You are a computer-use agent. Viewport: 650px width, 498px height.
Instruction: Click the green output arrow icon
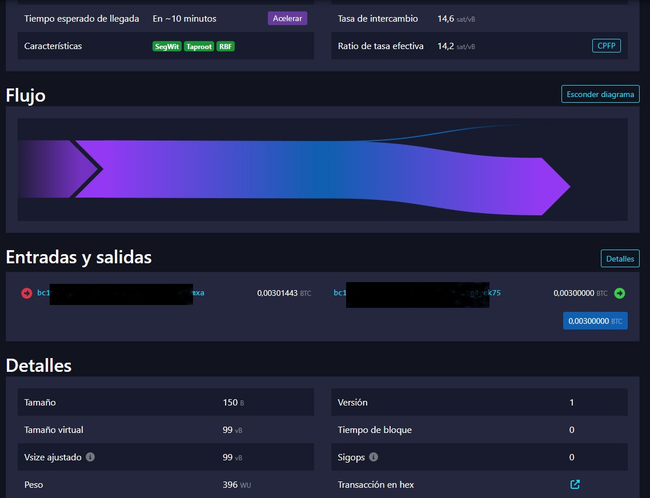coord(619,293)
